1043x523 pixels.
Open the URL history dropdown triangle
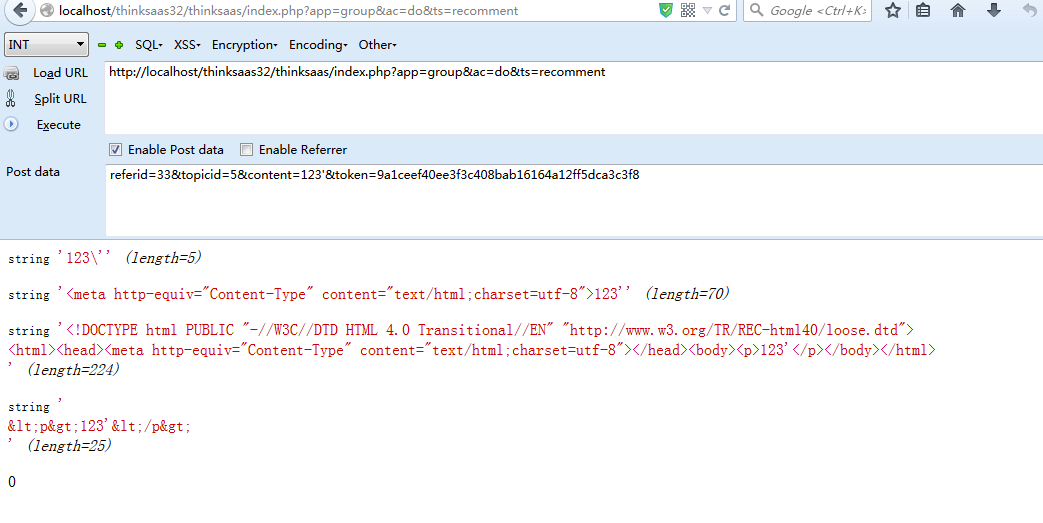[707, 11]
